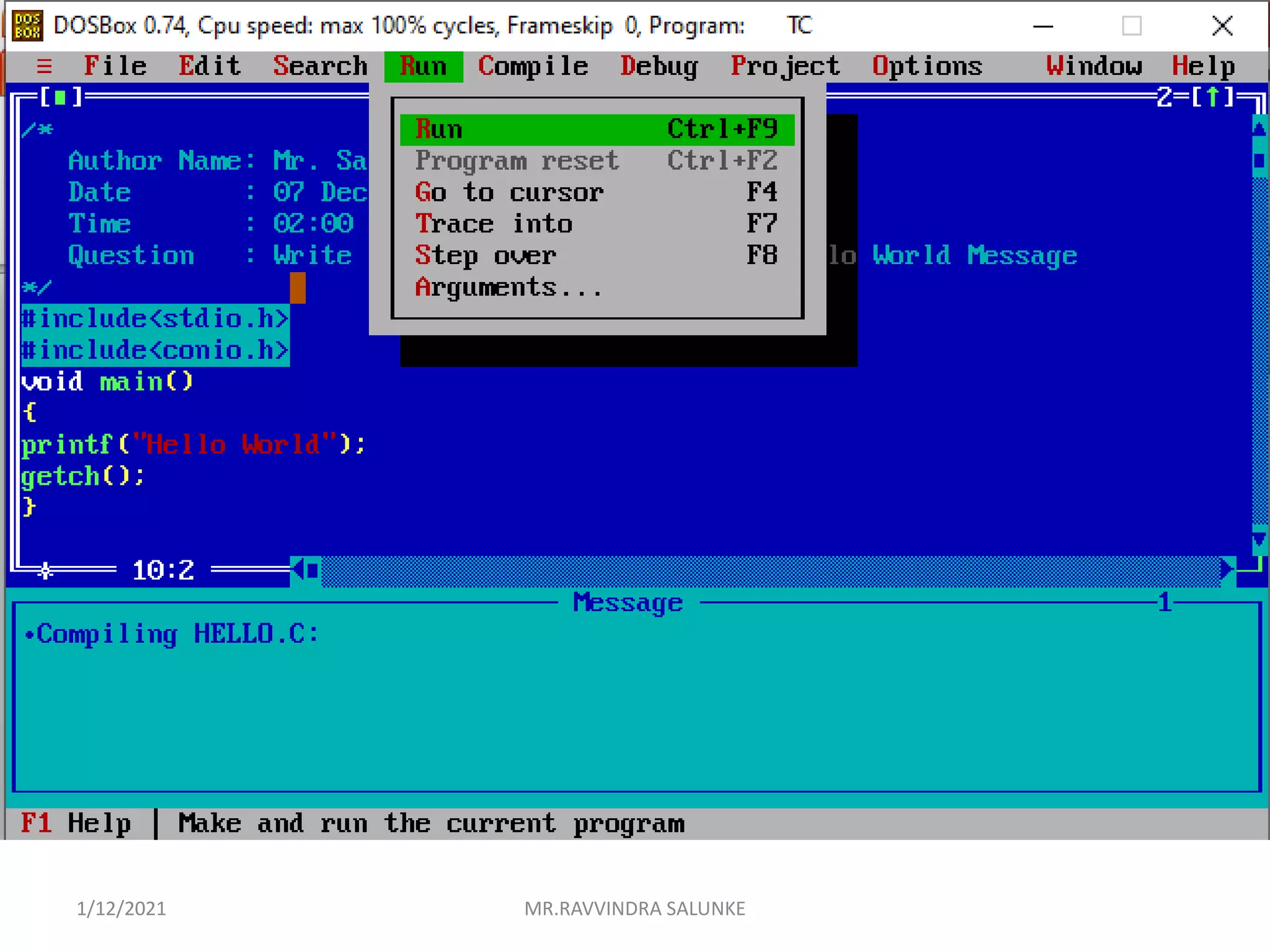
Task: Click the editor window zoom arrow
Action: (x=1212, y=97)
